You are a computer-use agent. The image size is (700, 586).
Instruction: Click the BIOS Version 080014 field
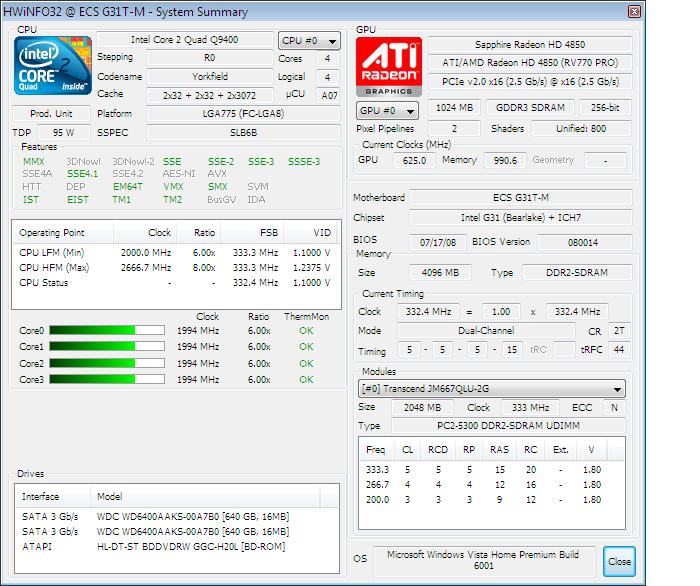click(x=585, y=242)
